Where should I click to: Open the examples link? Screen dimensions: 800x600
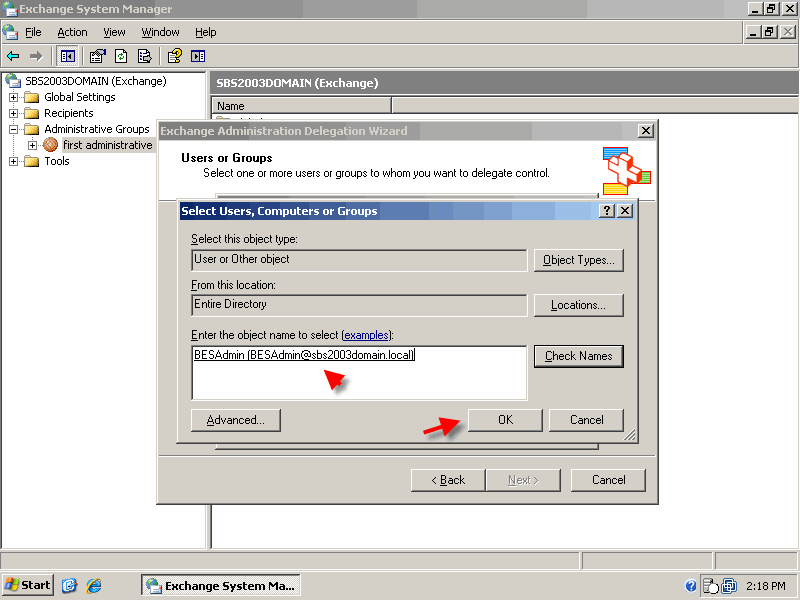pos(366,335)
